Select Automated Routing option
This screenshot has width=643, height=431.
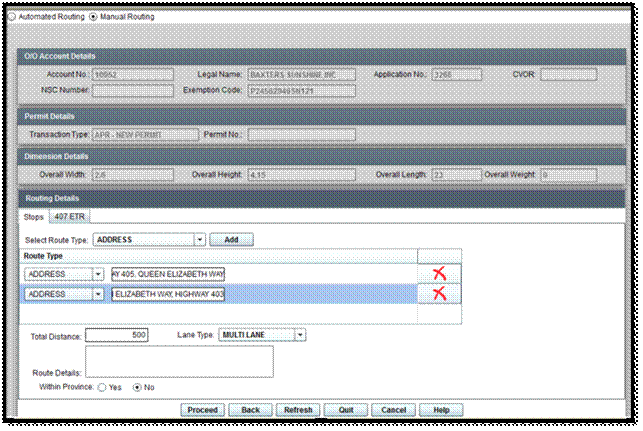[12, 17]
